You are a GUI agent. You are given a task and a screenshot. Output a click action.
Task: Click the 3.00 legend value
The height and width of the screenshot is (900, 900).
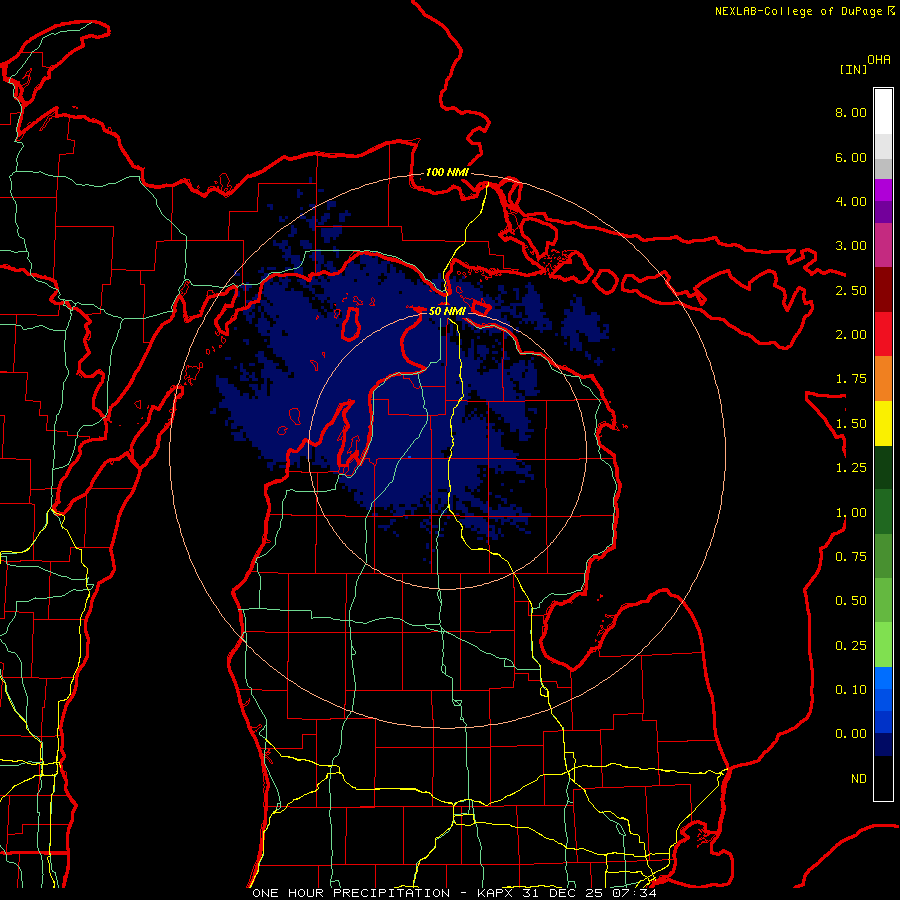click(851, 246)
